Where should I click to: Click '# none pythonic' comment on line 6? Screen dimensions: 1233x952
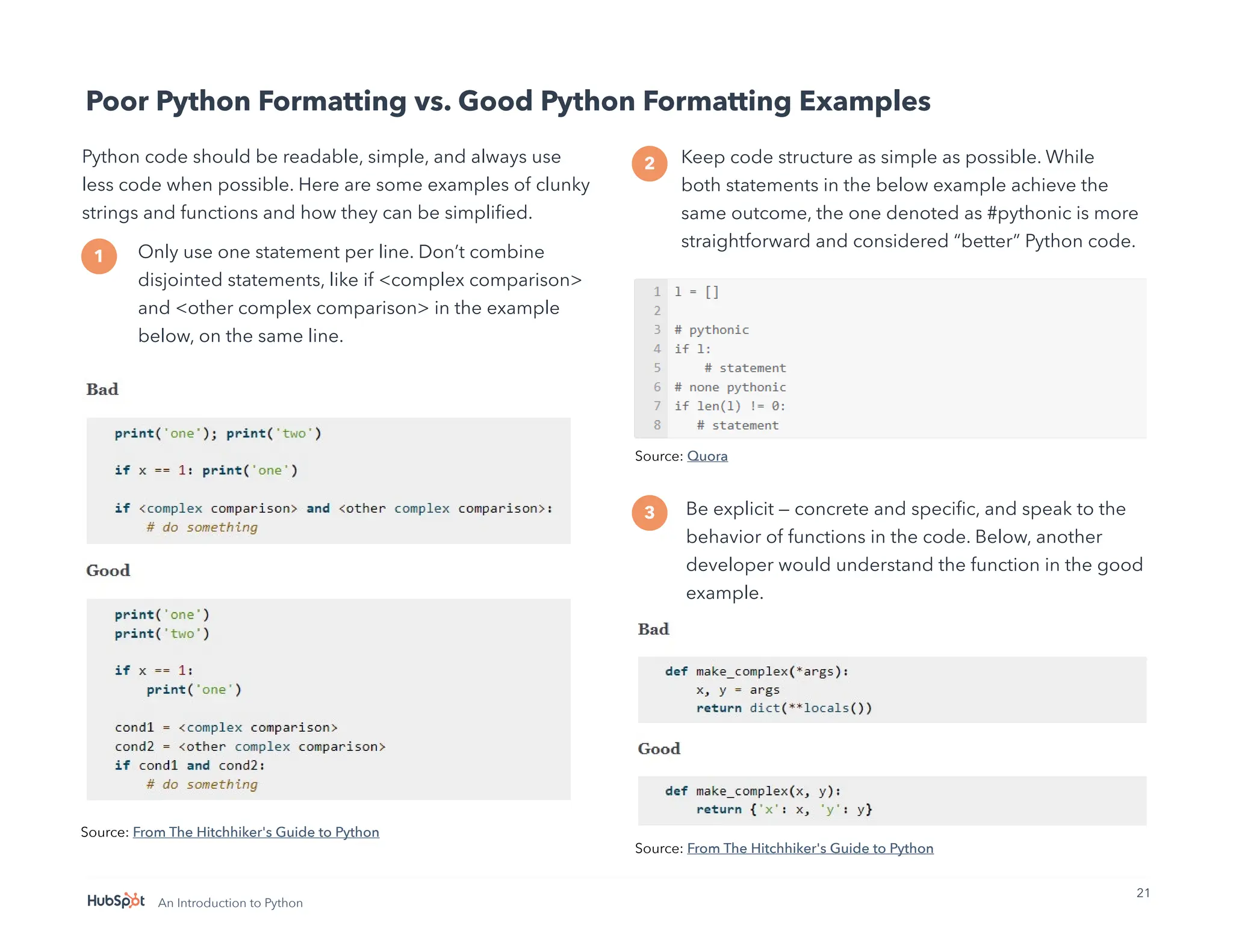(730, 387)
